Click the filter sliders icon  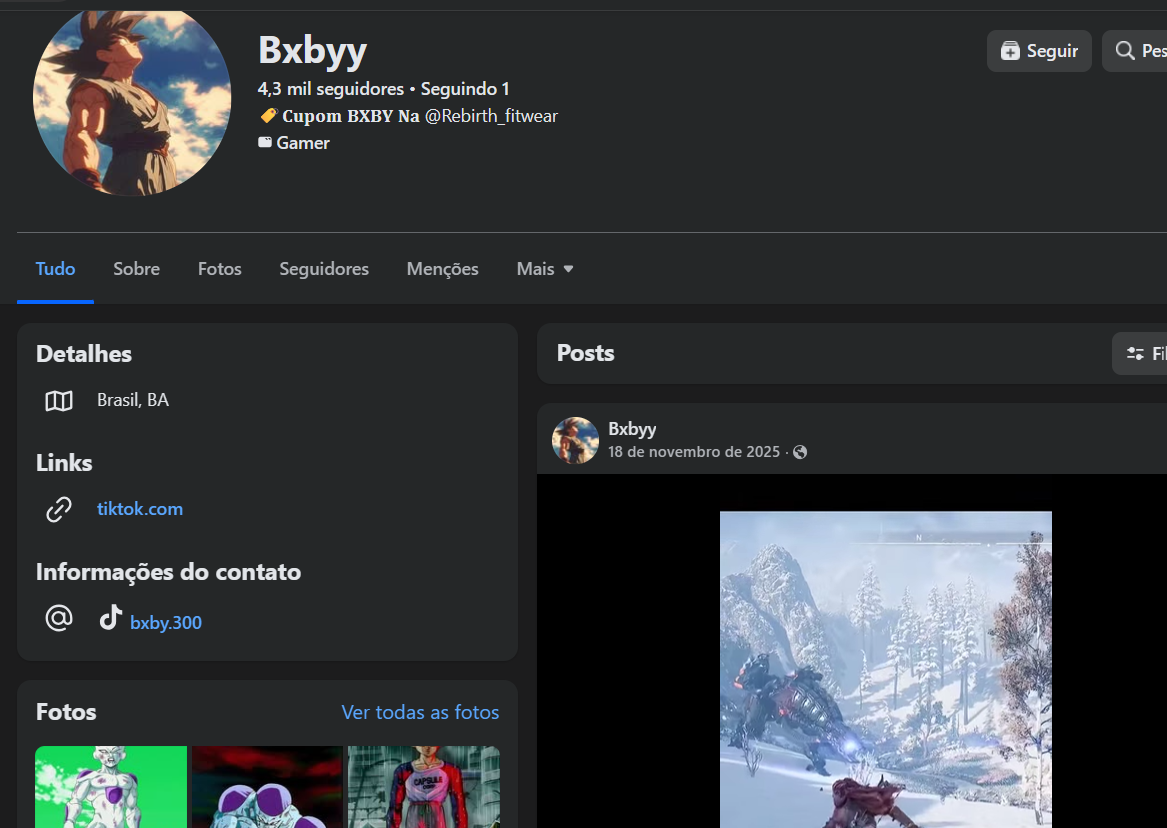click(1135, 354)
